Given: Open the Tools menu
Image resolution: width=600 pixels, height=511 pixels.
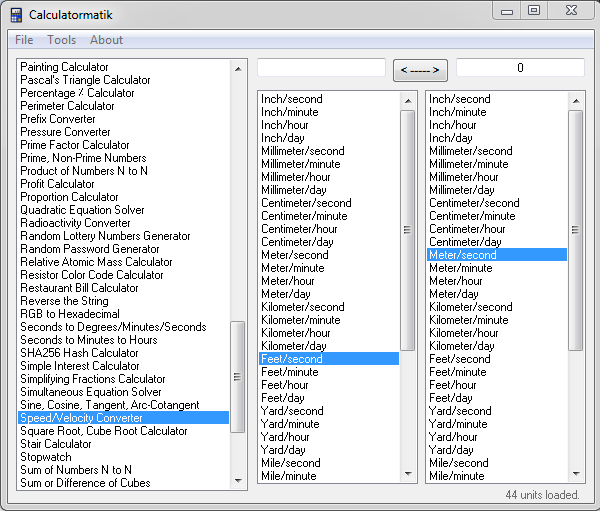Looking at the screenshot, I should point(62,40).
